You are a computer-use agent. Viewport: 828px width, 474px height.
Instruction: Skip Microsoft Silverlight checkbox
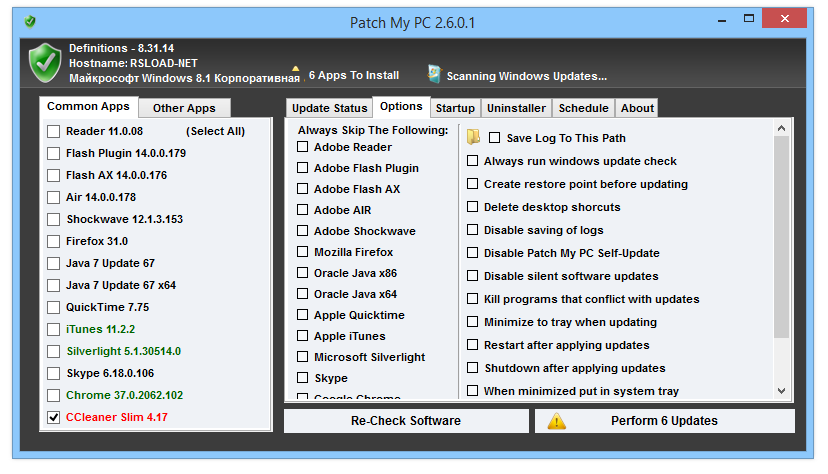(x=303, y=357)
